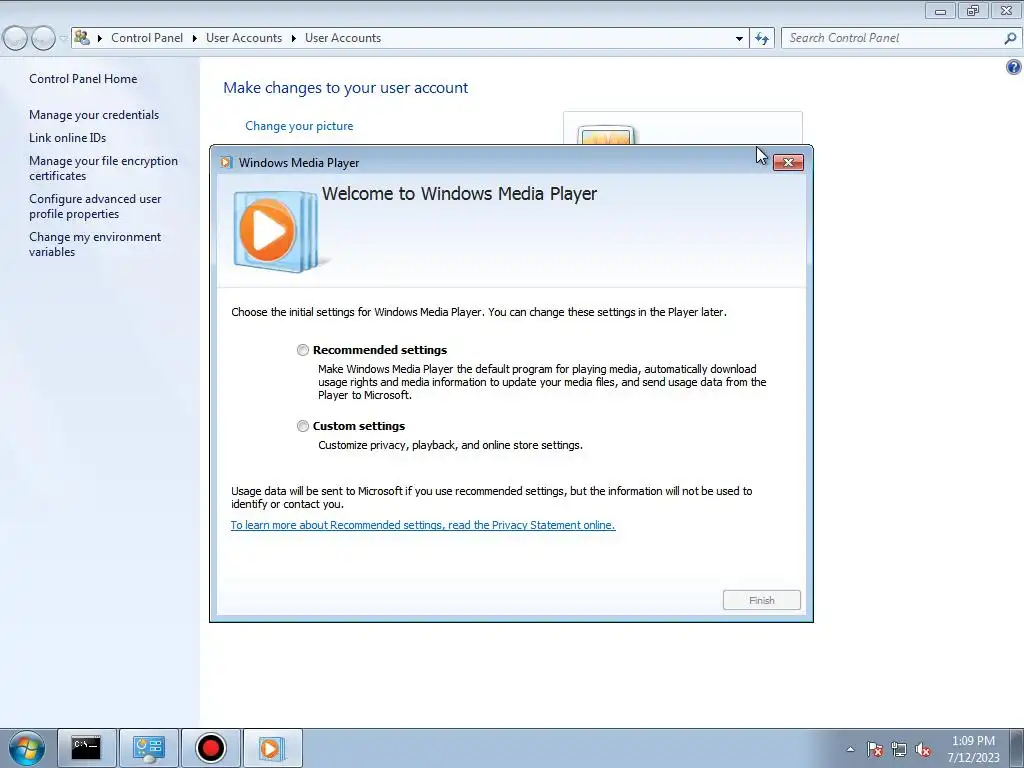Click the user account picture thumbnail
The image size is (1024, 768).
coord(606,135)
